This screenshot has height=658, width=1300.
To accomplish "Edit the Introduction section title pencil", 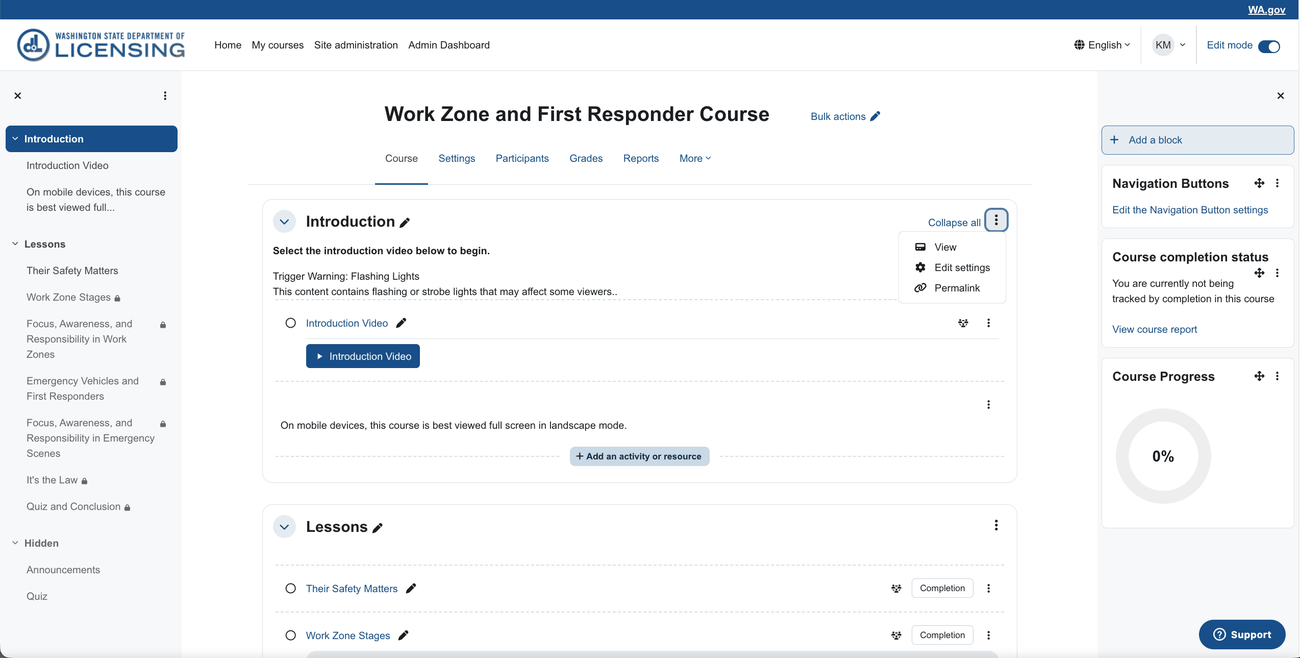I will (405, 223).
